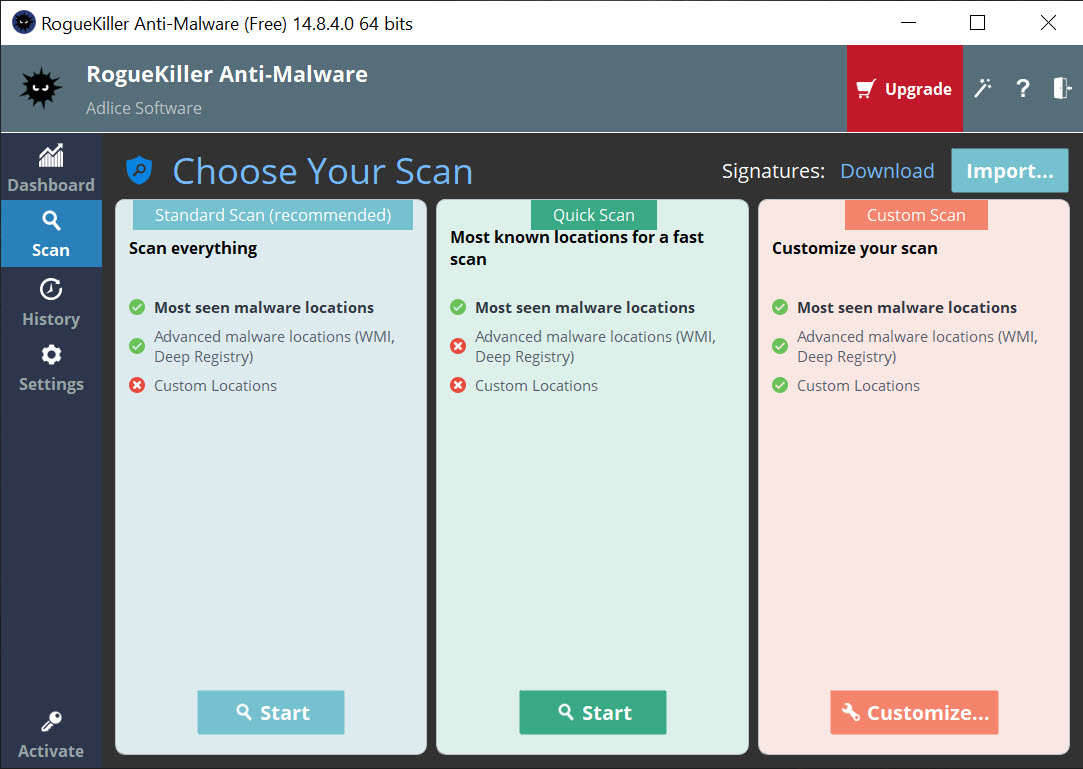Open the Customize... button for Custom Scan

point(914,712)
